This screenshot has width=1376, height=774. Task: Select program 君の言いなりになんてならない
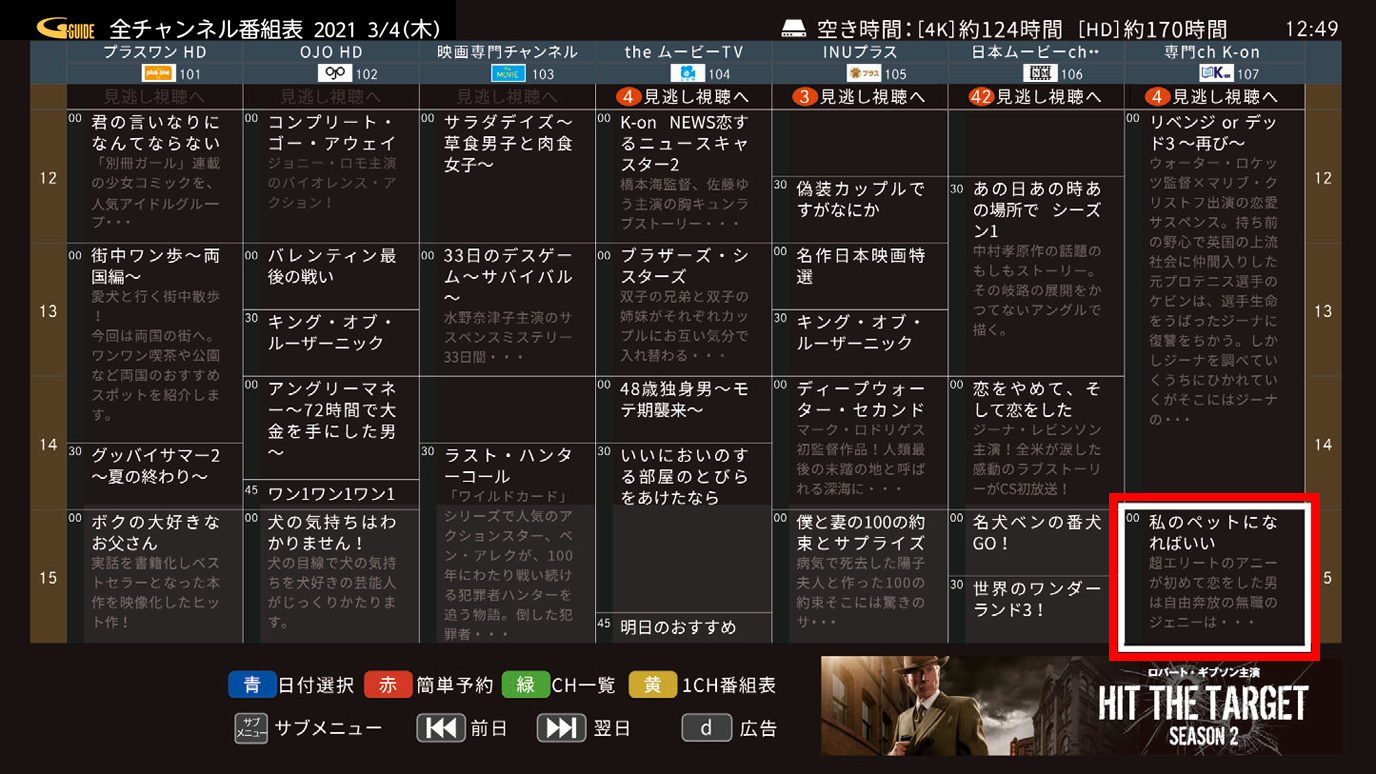[155, 176]
